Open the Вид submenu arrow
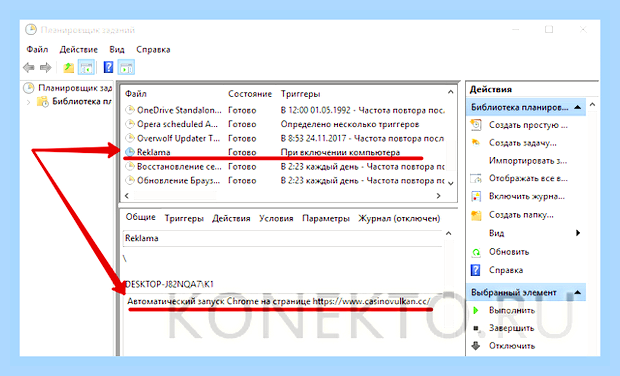The width and height of the screenshot is (620, 376). 578,233
